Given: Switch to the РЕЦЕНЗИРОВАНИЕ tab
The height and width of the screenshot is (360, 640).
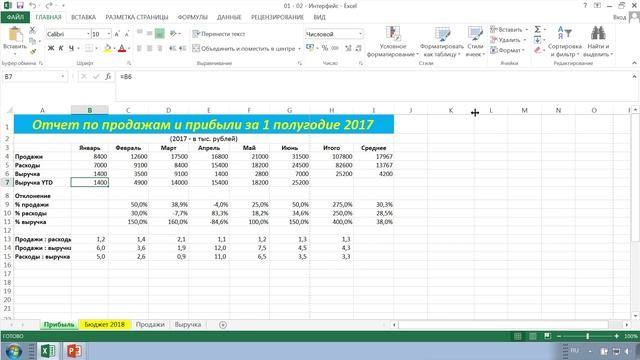Looking at the screenshot, I should (x=277, y=17).
